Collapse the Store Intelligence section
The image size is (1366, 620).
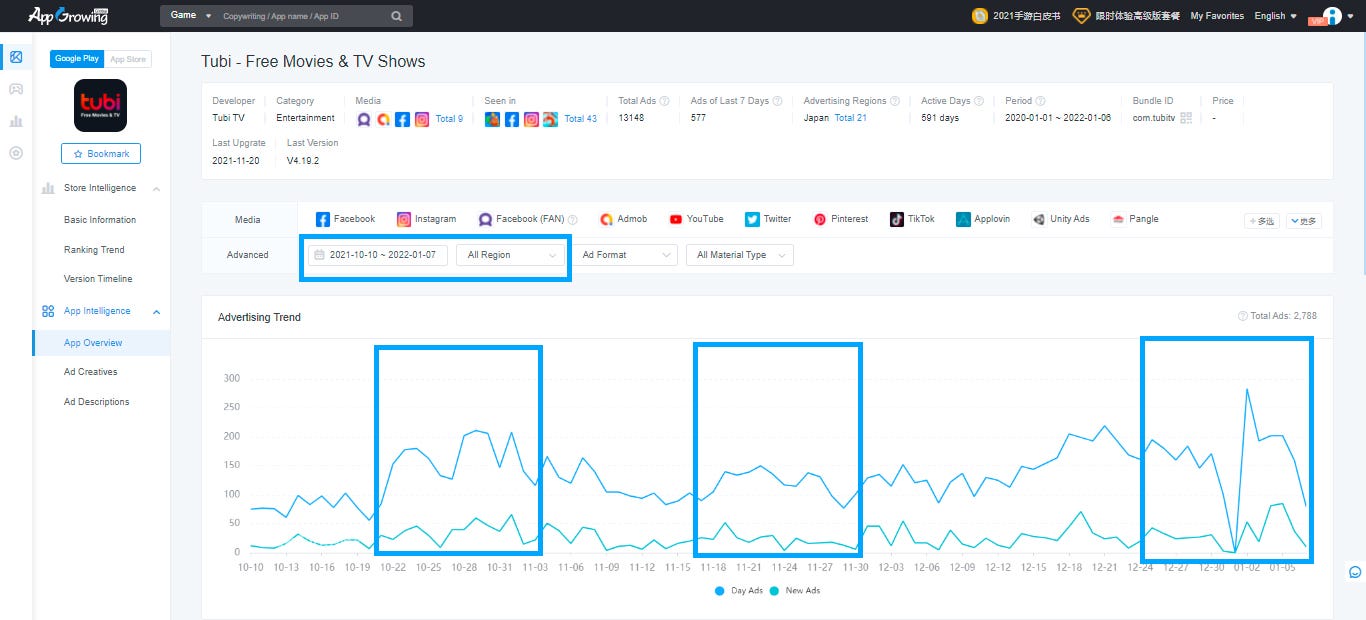click(157, 189)
